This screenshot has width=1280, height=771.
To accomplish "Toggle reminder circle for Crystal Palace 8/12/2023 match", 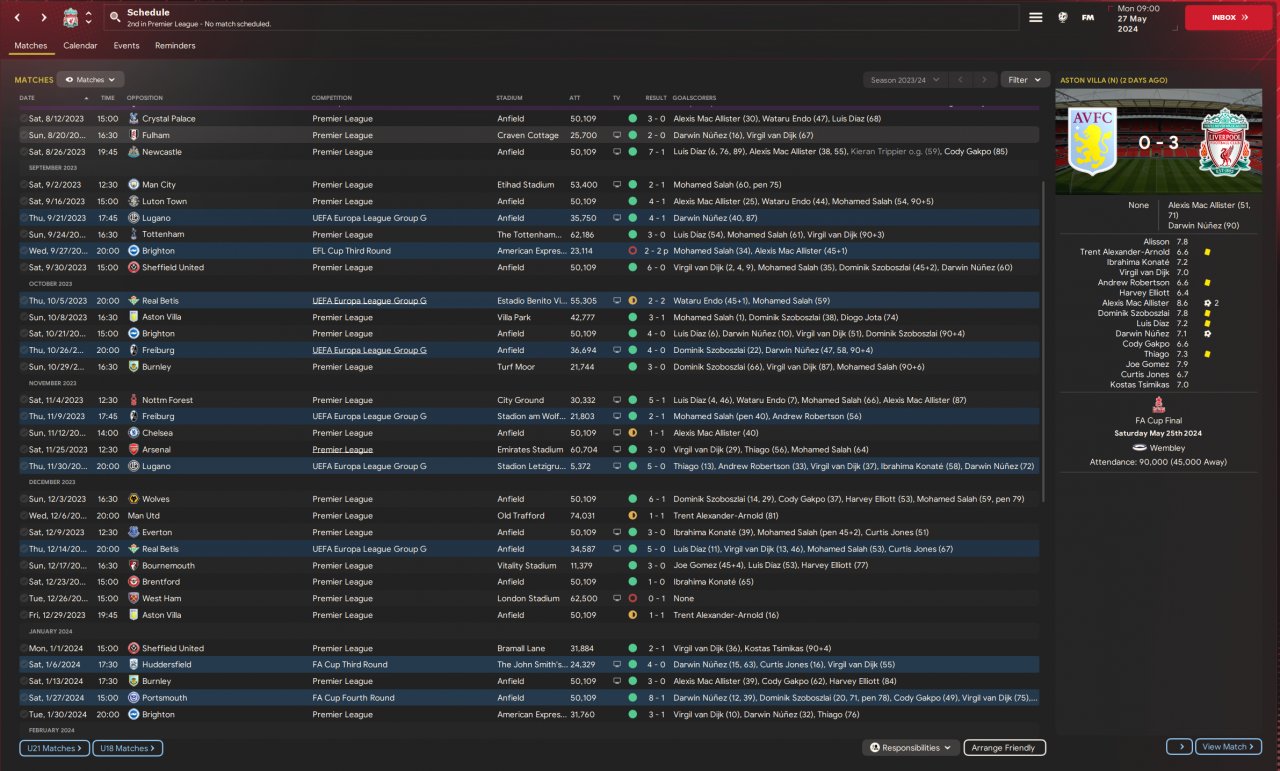I will pos(24,118).
